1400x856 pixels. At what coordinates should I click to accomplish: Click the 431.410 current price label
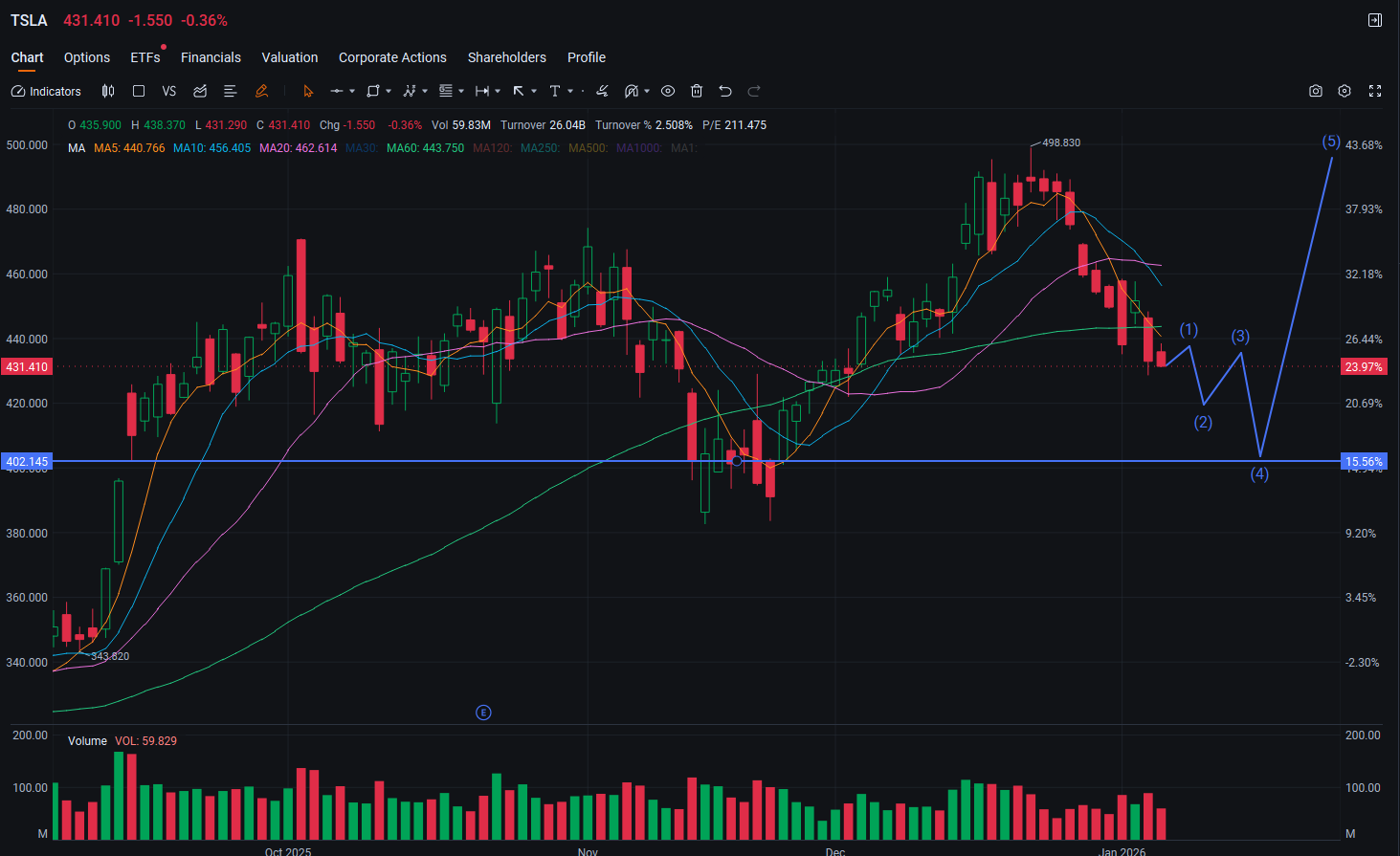pyautogui.click(x=27, y=367)
